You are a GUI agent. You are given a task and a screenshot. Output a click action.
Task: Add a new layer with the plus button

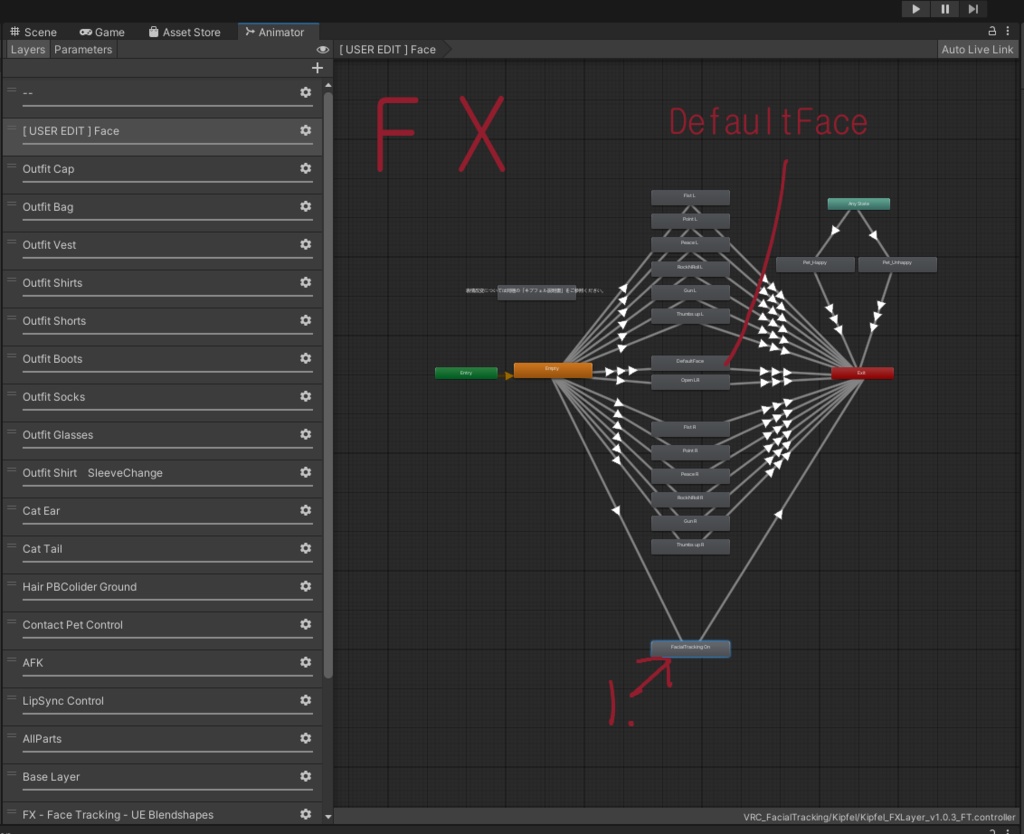point(317,67)
